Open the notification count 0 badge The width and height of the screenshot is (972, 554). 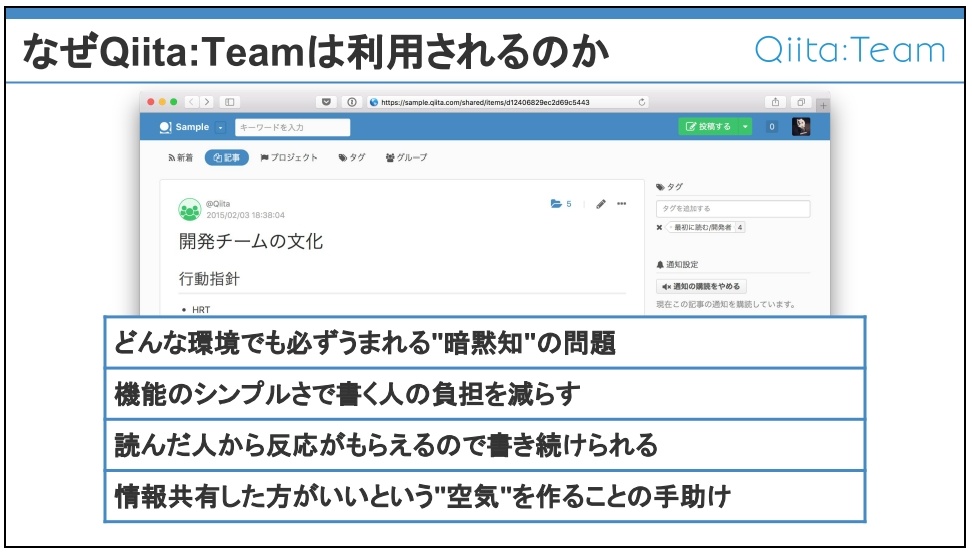click(x=772, y=126)
